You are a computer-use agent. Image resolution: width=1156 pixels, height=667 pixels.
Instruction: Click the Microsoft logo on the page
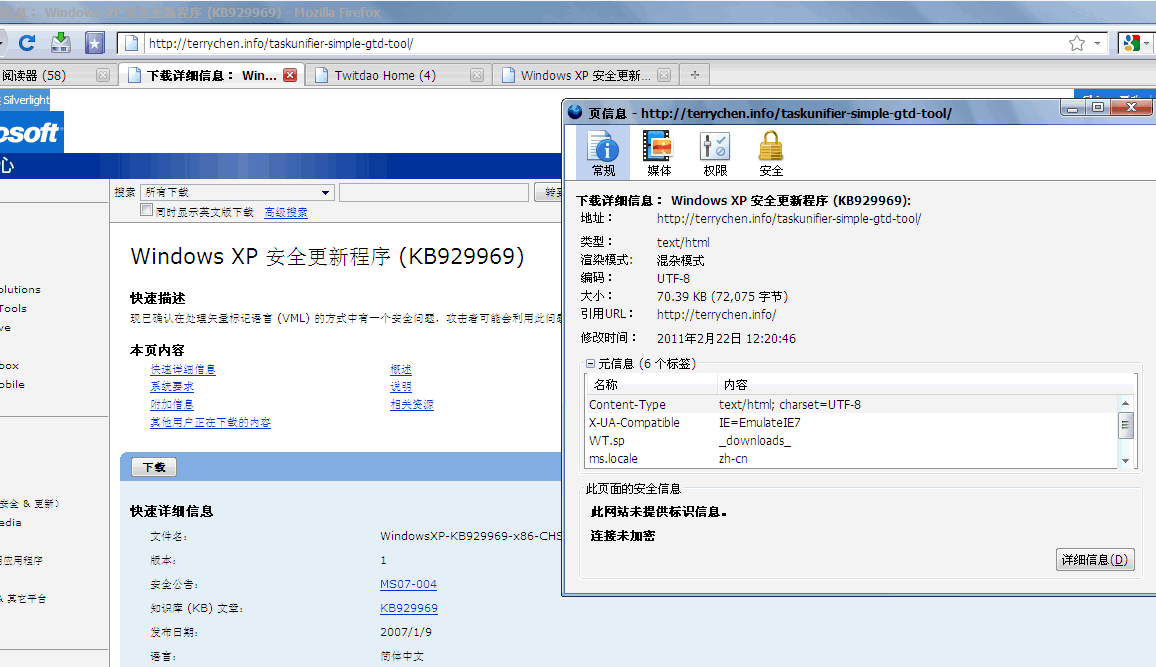[31, 133]
